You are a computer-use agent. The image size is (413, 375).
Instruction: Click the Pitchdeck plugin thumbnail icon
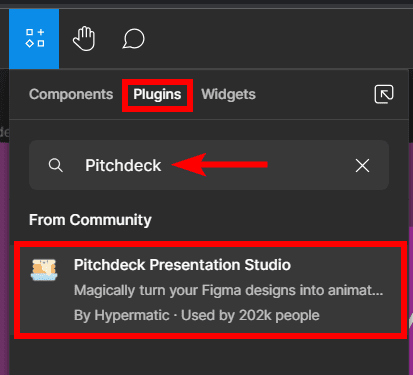44,270
